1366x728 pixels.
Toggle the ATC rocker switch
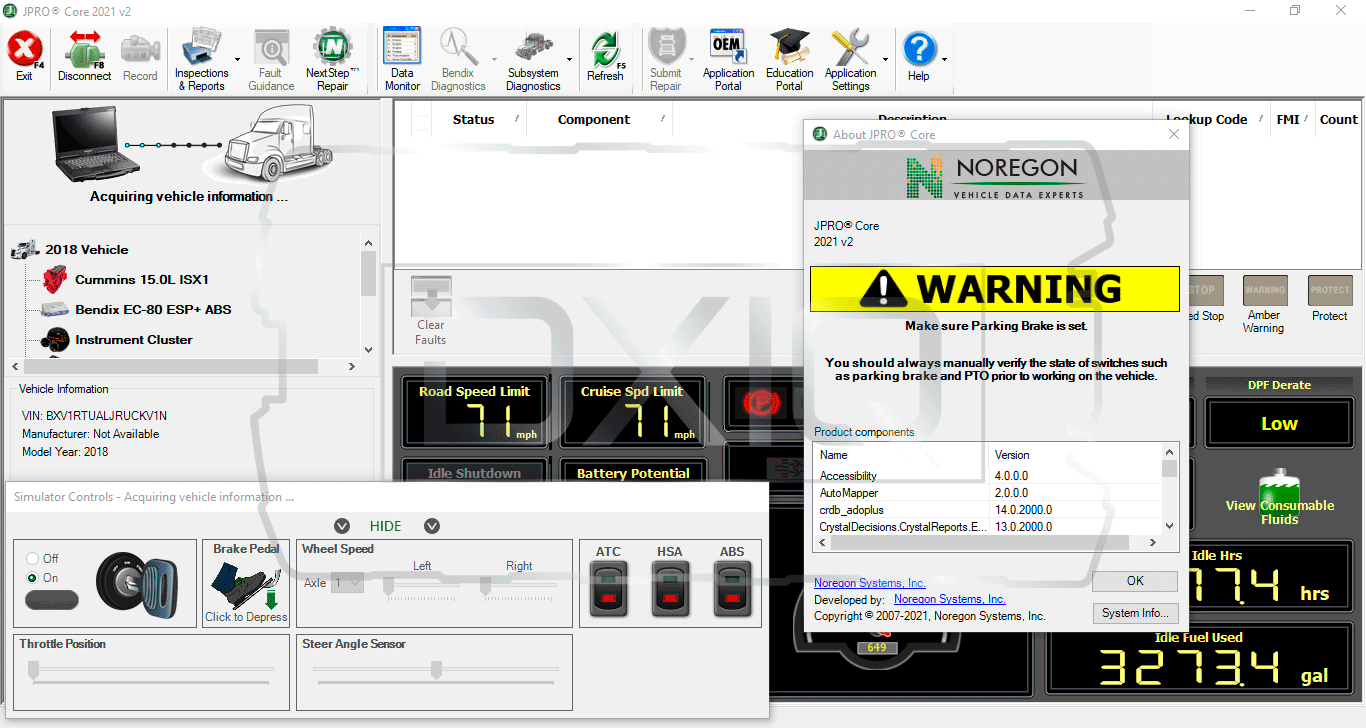(x=608, y=588)
